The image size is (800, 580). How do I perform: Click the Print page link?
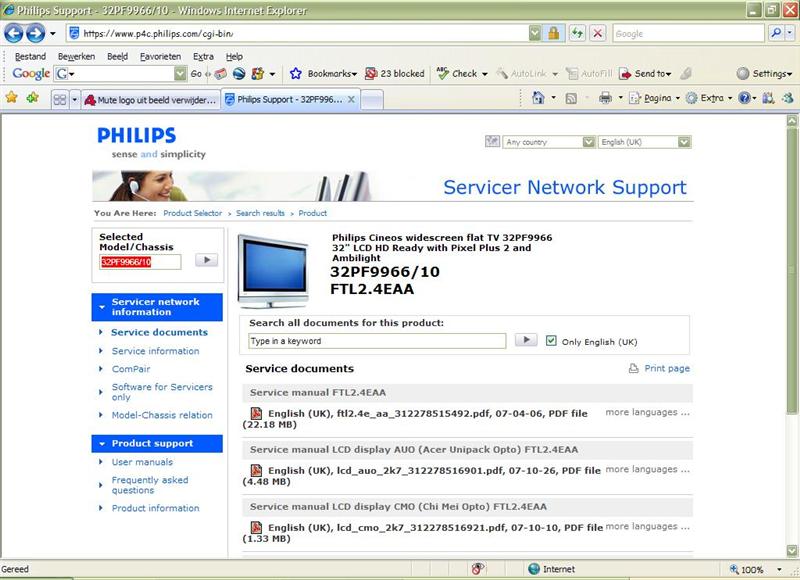coord(667,368)
